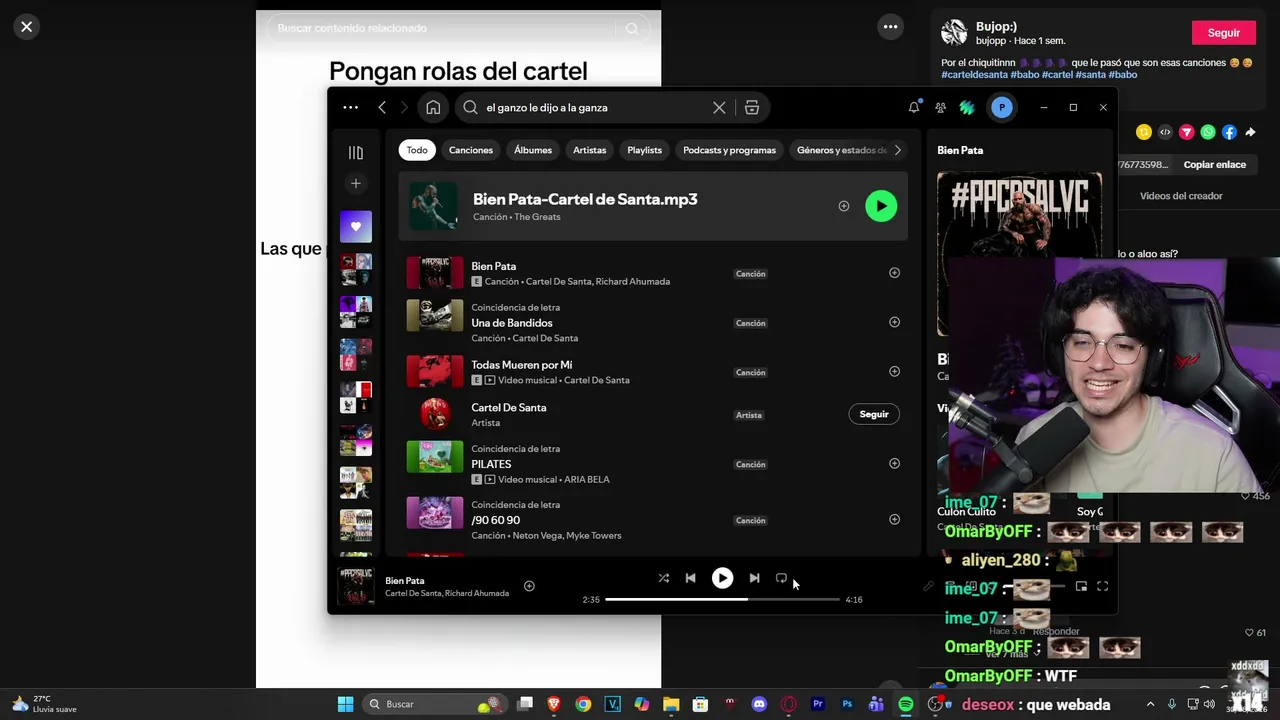The width and height of the screenshot is (1280, 720).
Task: Open the miniplayer icon in Spotify
Action: 1081,587
